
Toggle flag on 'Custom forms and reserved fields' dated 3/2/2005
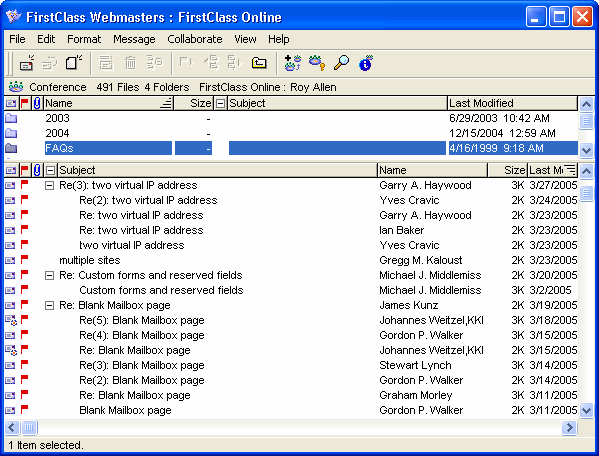pyautogui.click(x=24, y=289)
